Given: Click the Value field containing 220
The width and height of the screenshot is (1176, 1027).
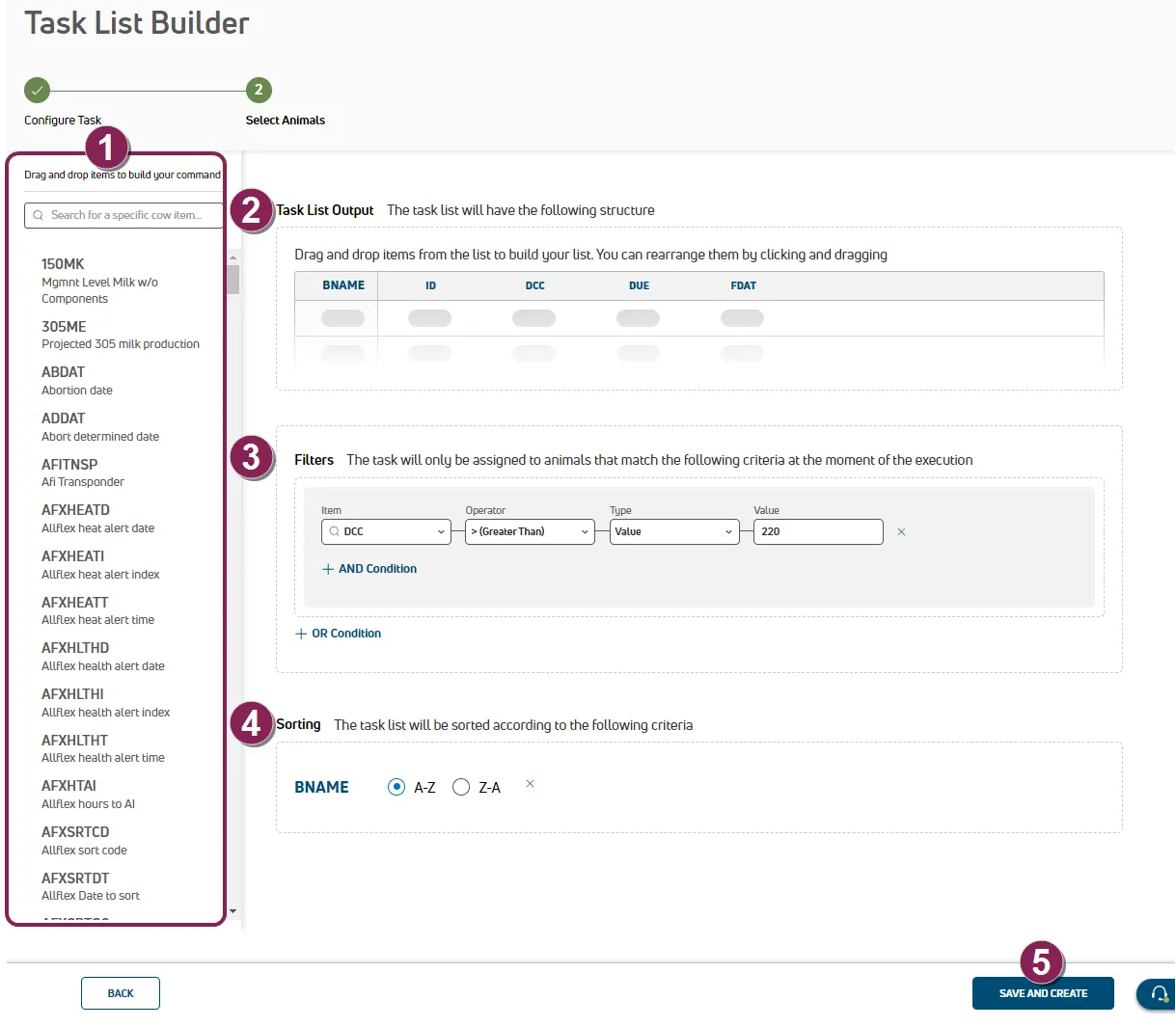Looking at the screenshot, I should click(818, 531).
